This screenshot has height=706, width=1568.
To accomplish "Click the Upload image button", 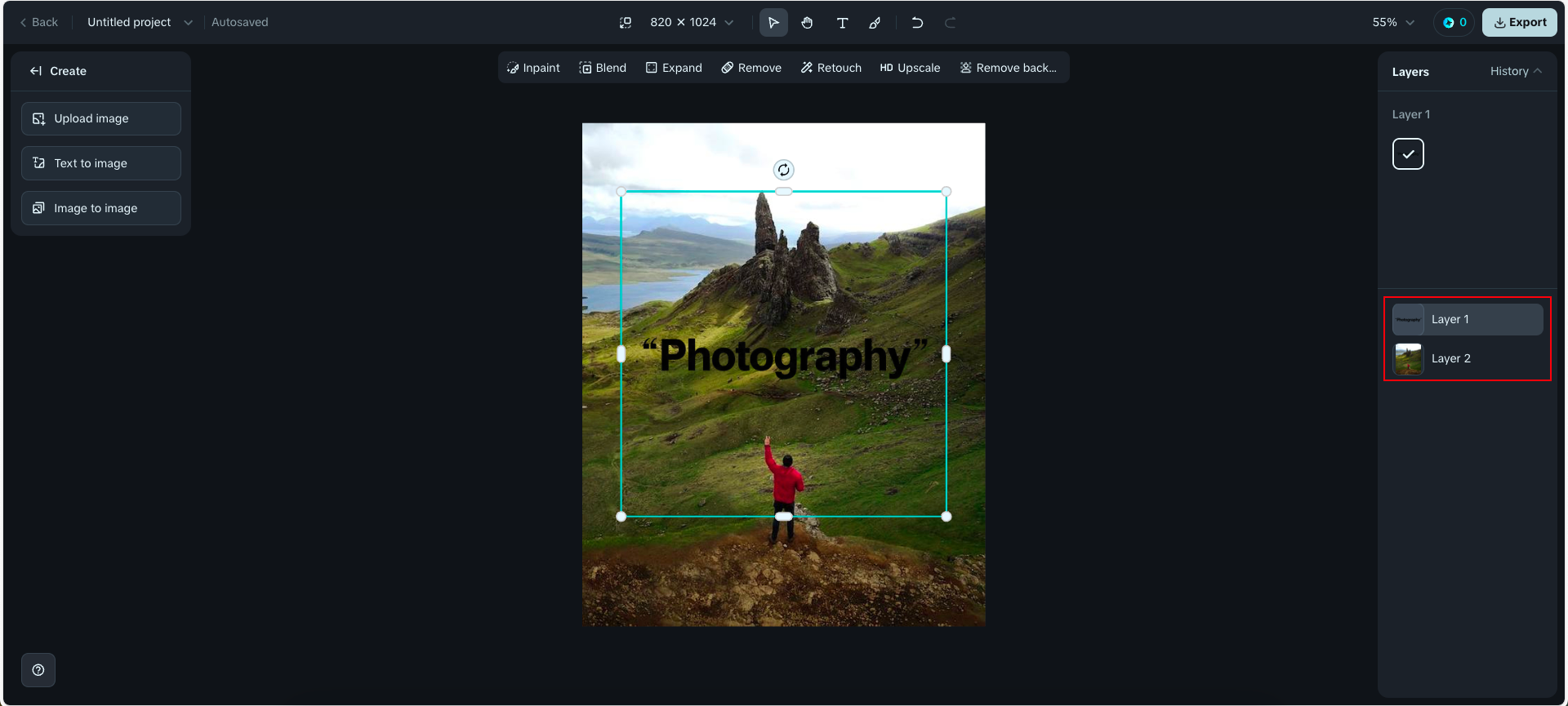I will pos(101,118).
